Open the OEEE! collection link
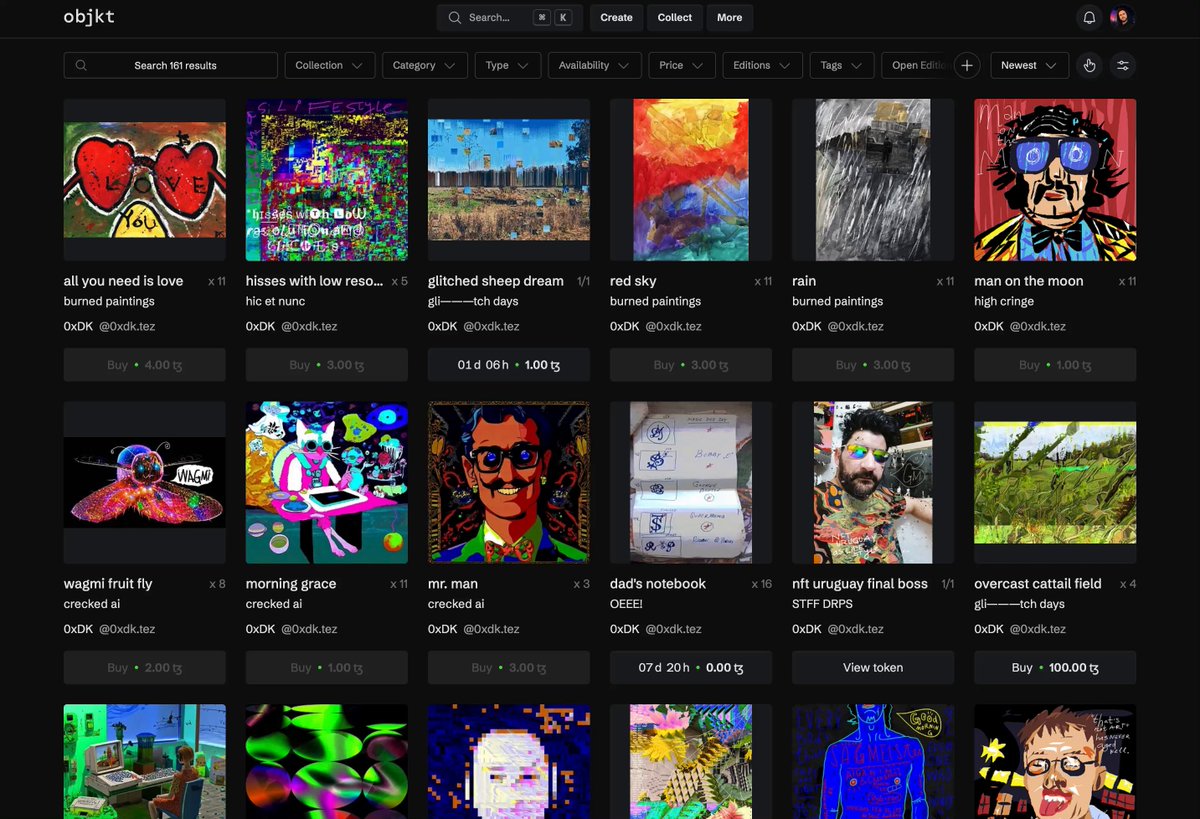 coord(627,604)
